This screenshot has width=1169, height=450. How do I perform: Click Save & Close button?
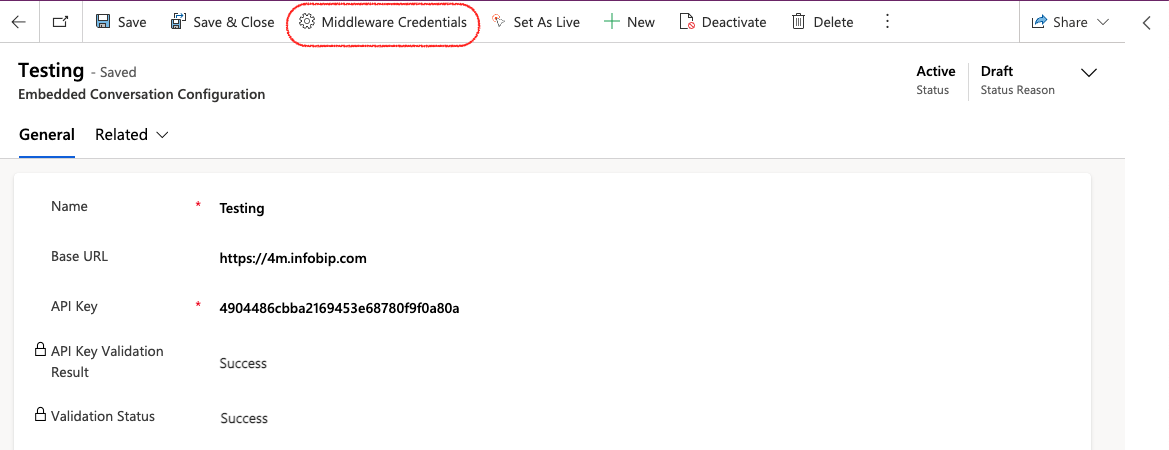(x=222, y=22)
